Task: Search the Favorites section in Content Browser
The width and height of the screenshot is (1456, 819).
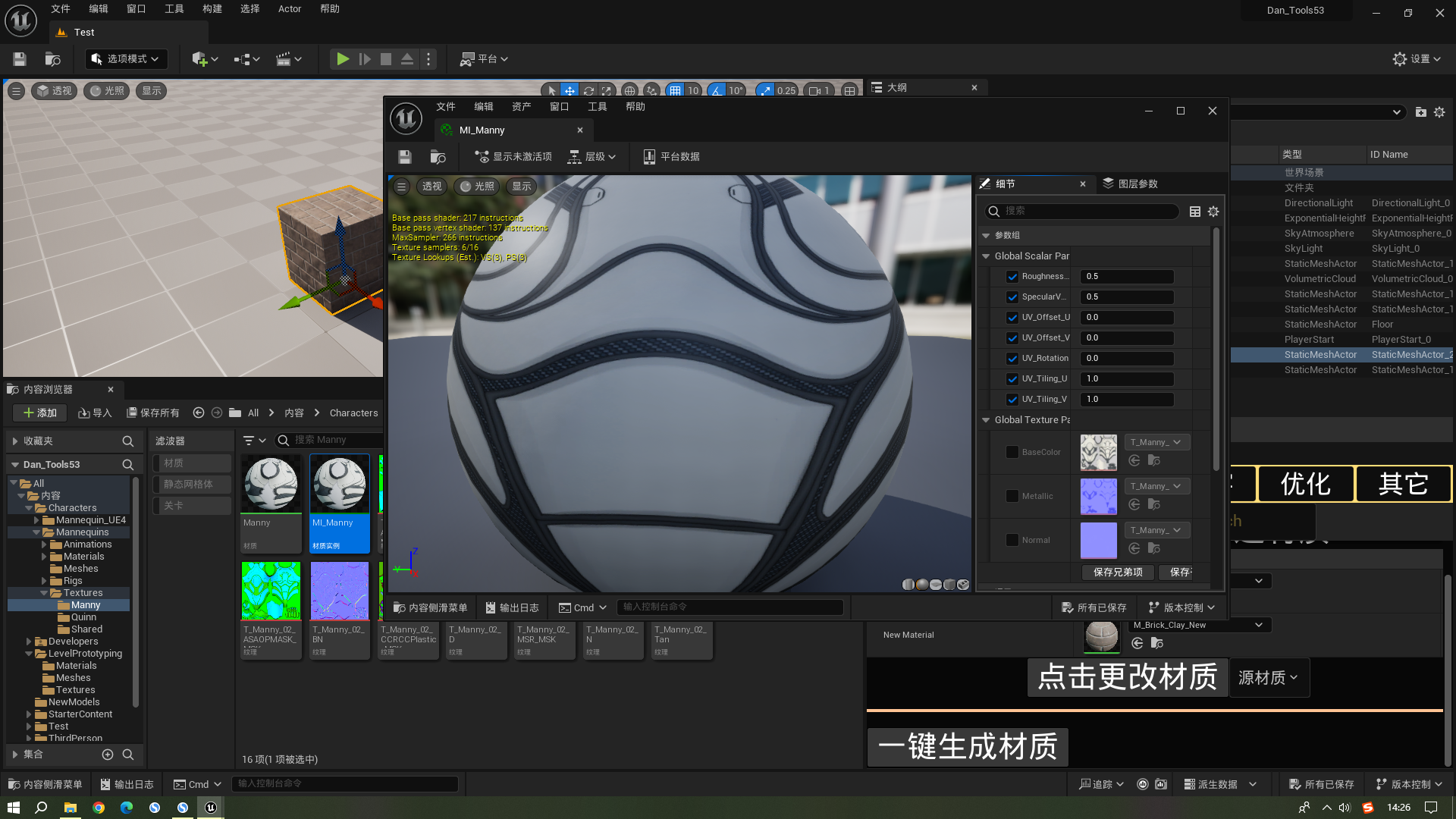Action: (x=127, y=441)
